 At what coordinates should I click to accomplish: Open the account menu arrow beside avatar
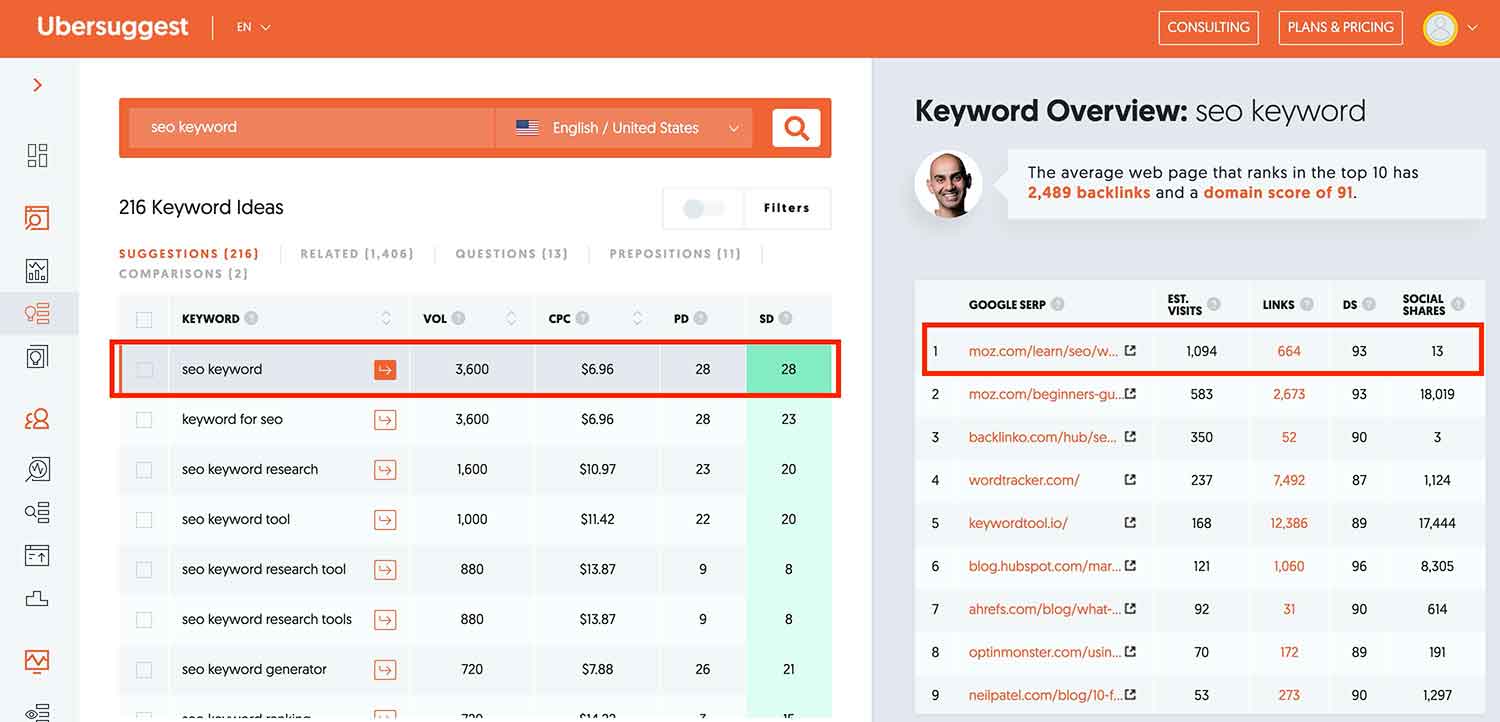(1473, 29)
